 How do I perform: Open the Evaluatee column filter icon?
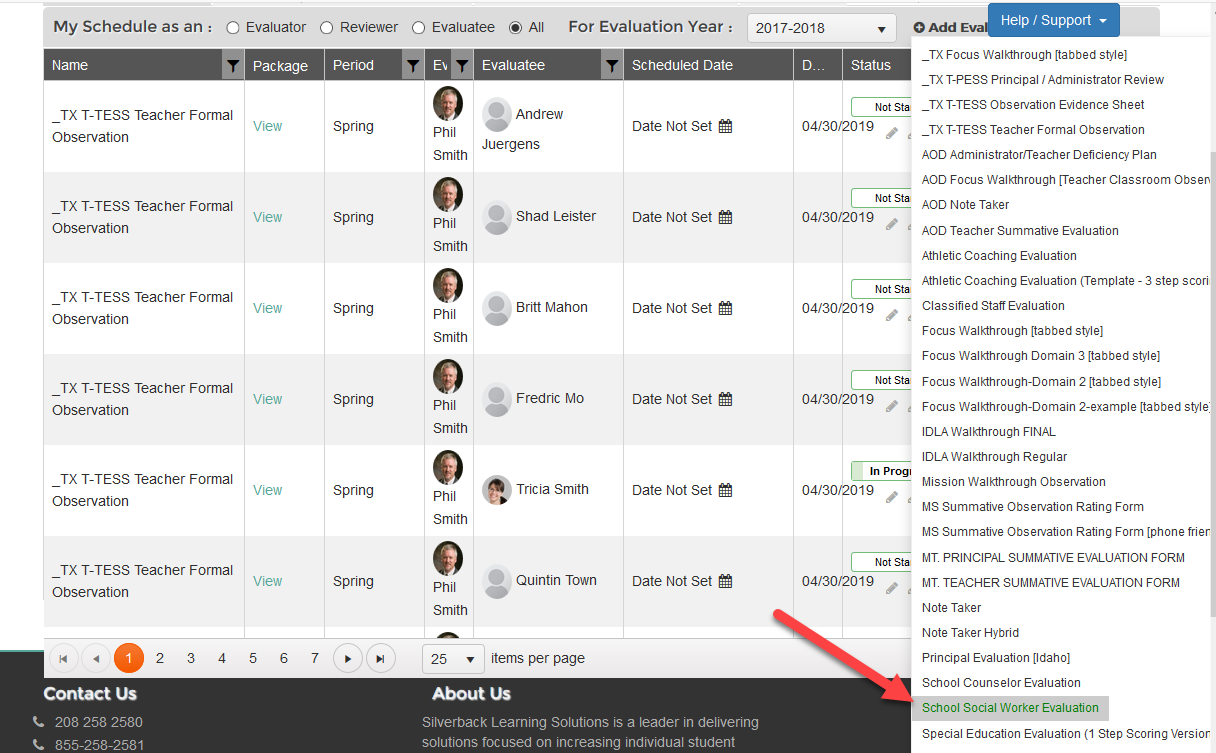click(x=611, y=66)
